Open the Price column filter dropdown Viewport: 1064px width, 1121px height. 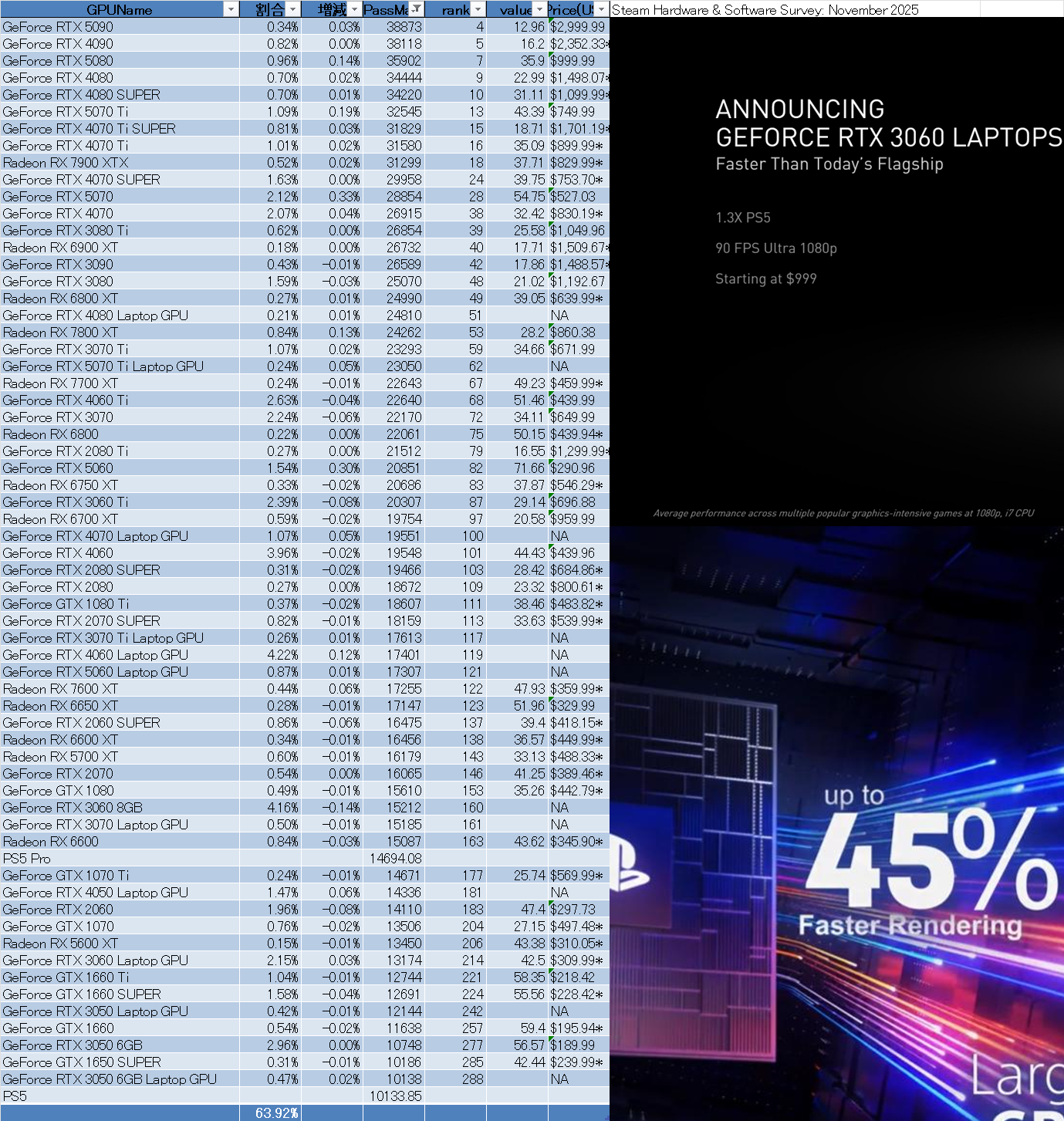tap(601, 9)
